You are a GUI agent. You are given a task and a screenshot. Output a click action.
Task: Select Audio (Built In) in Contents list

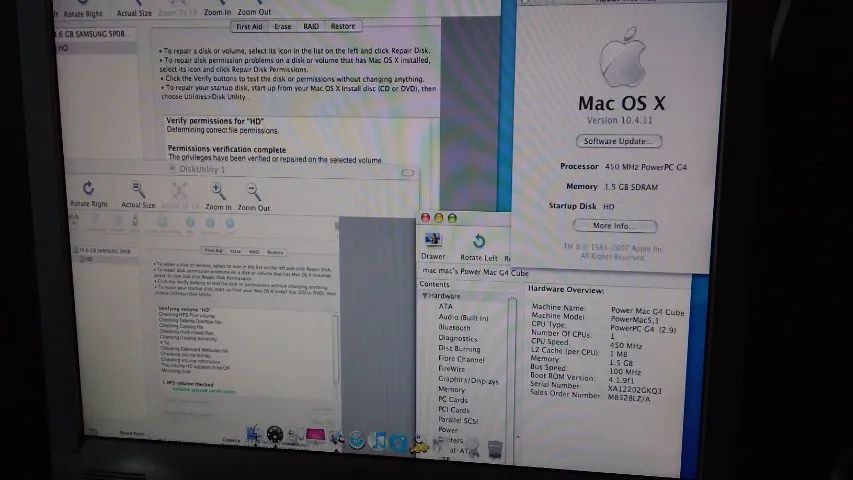463,317
